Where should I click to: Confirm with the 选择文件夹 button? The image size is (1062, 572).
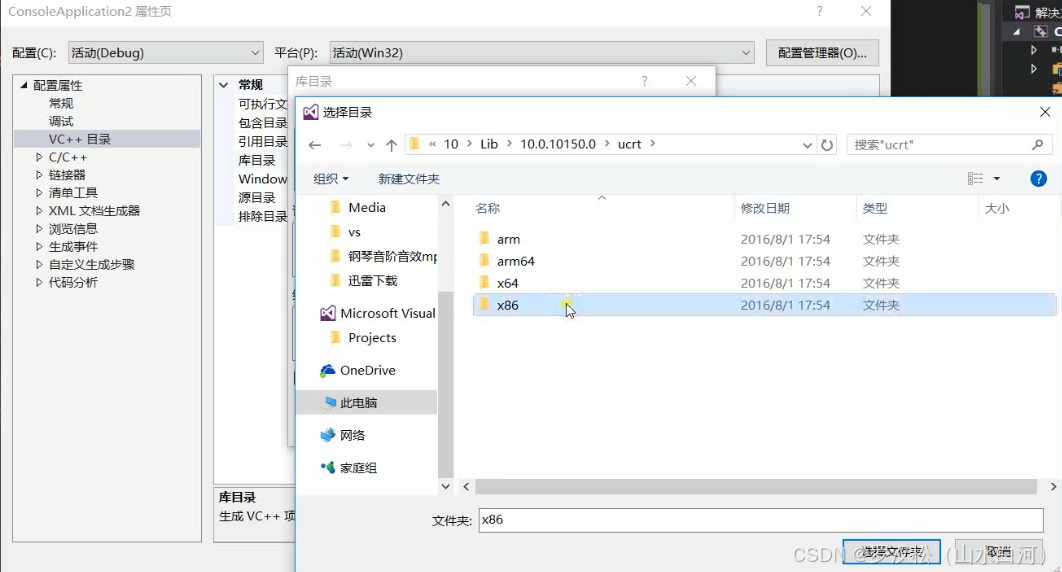891,552
